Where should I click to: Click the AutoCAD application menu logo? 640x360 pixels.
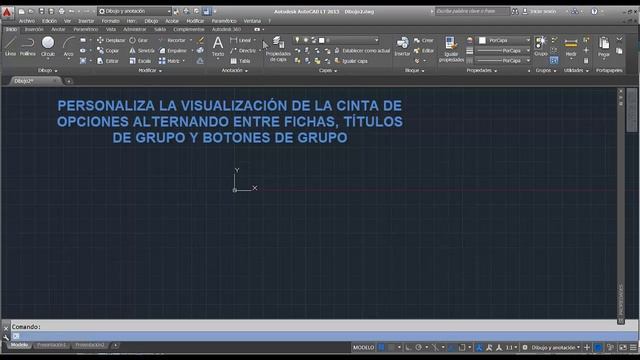[x=7, y=12]
